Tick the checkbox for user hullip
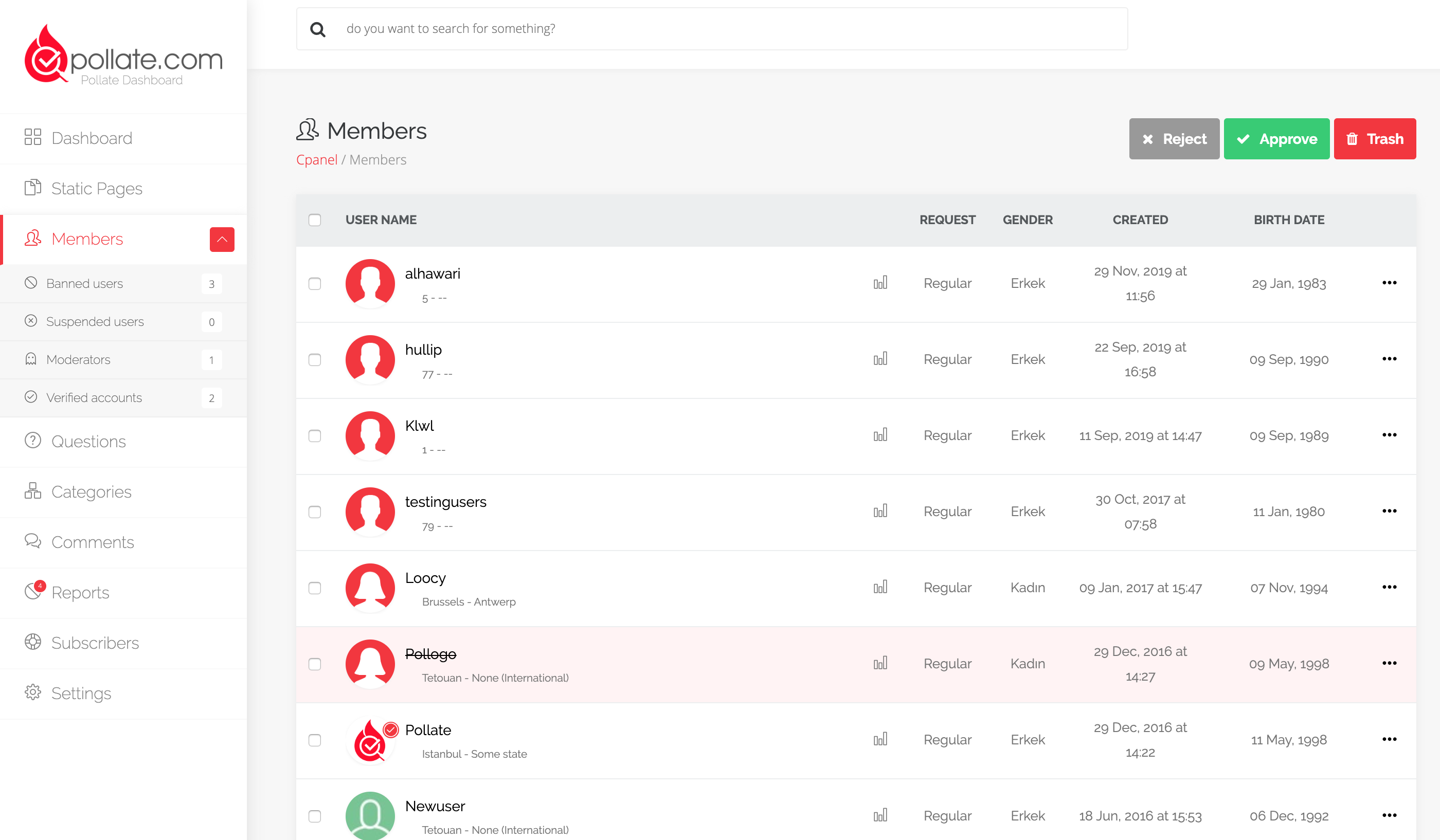The width and height of the screenshot is (1440, 840). tap(315, 360)
